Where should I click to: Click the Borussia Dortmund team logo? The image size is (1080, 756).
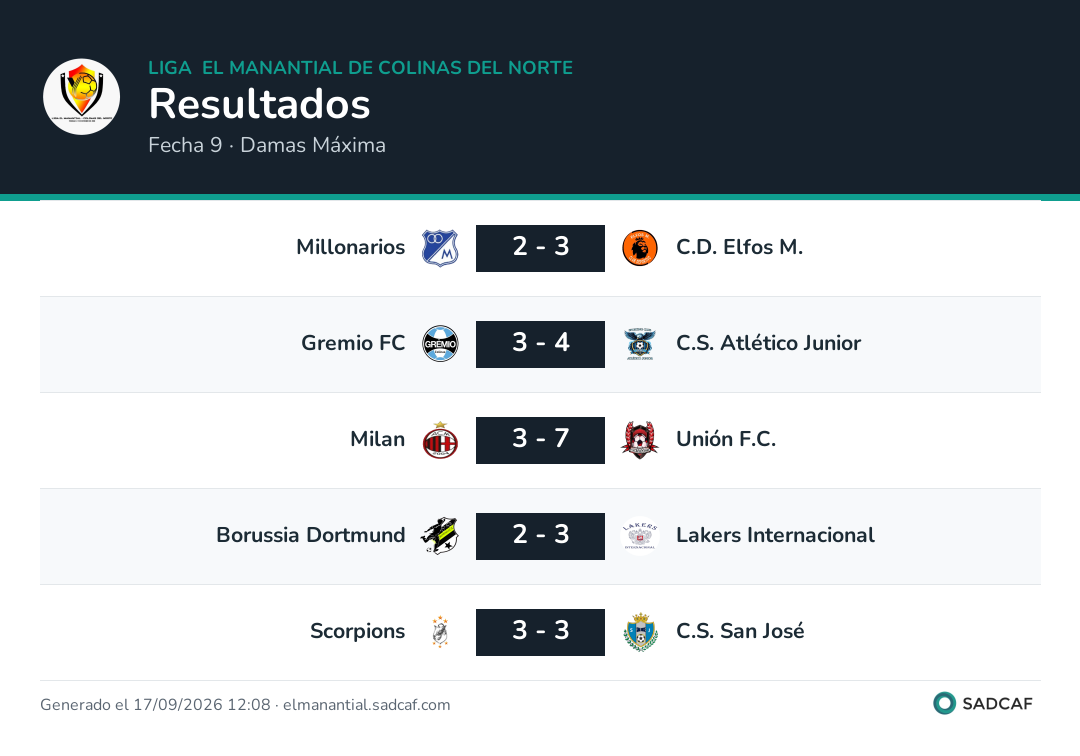click(x=440, y=536)
